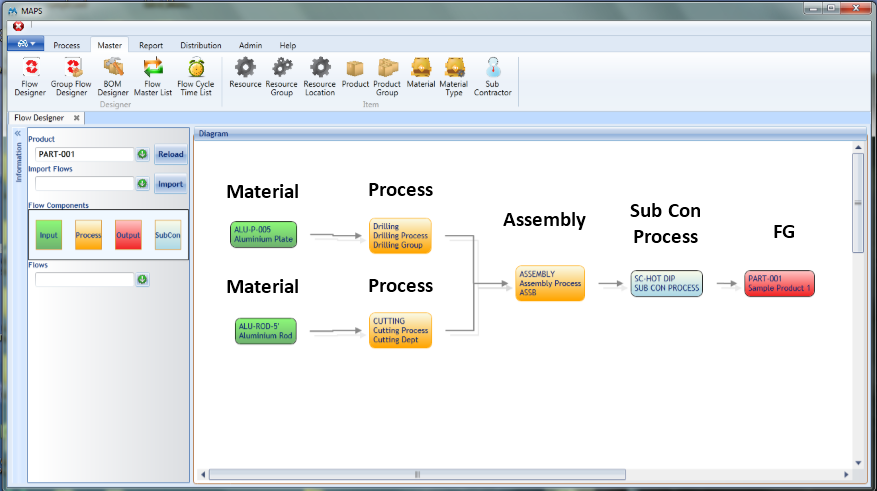Image resolution: width=877 pixels, height=491 pixels.
Task: Open the Resource item
Action: pyautogui.click(x=245, y=73)
